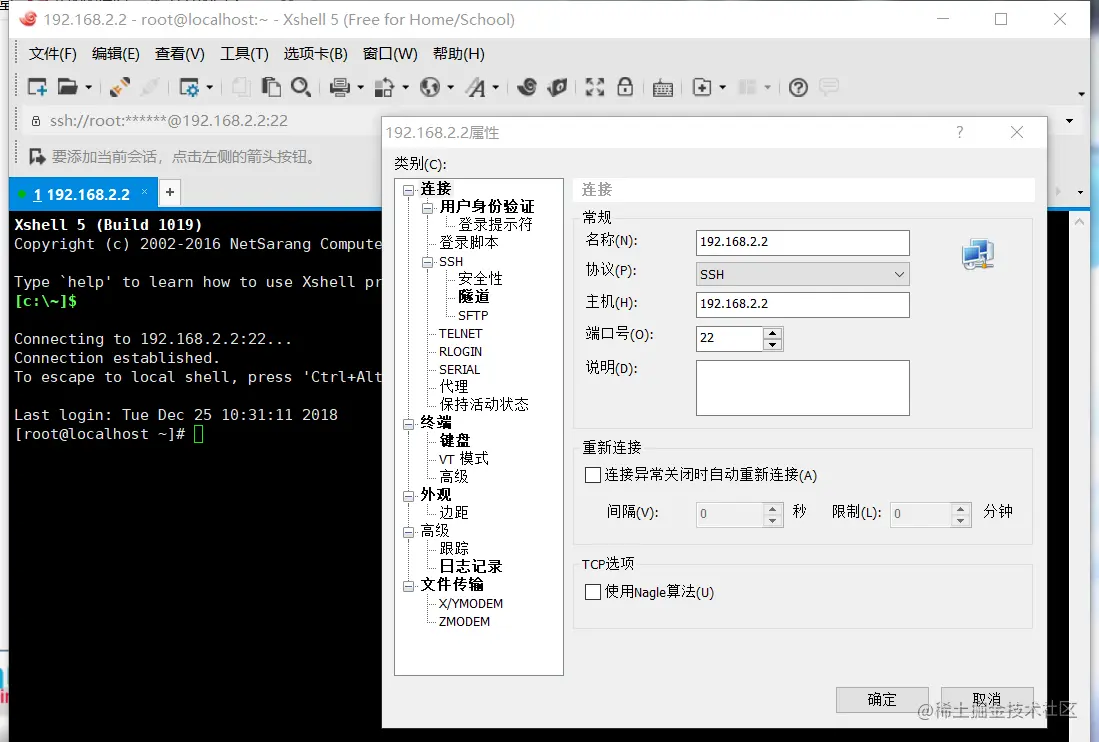Create a new session via toolbar icon

37,87
